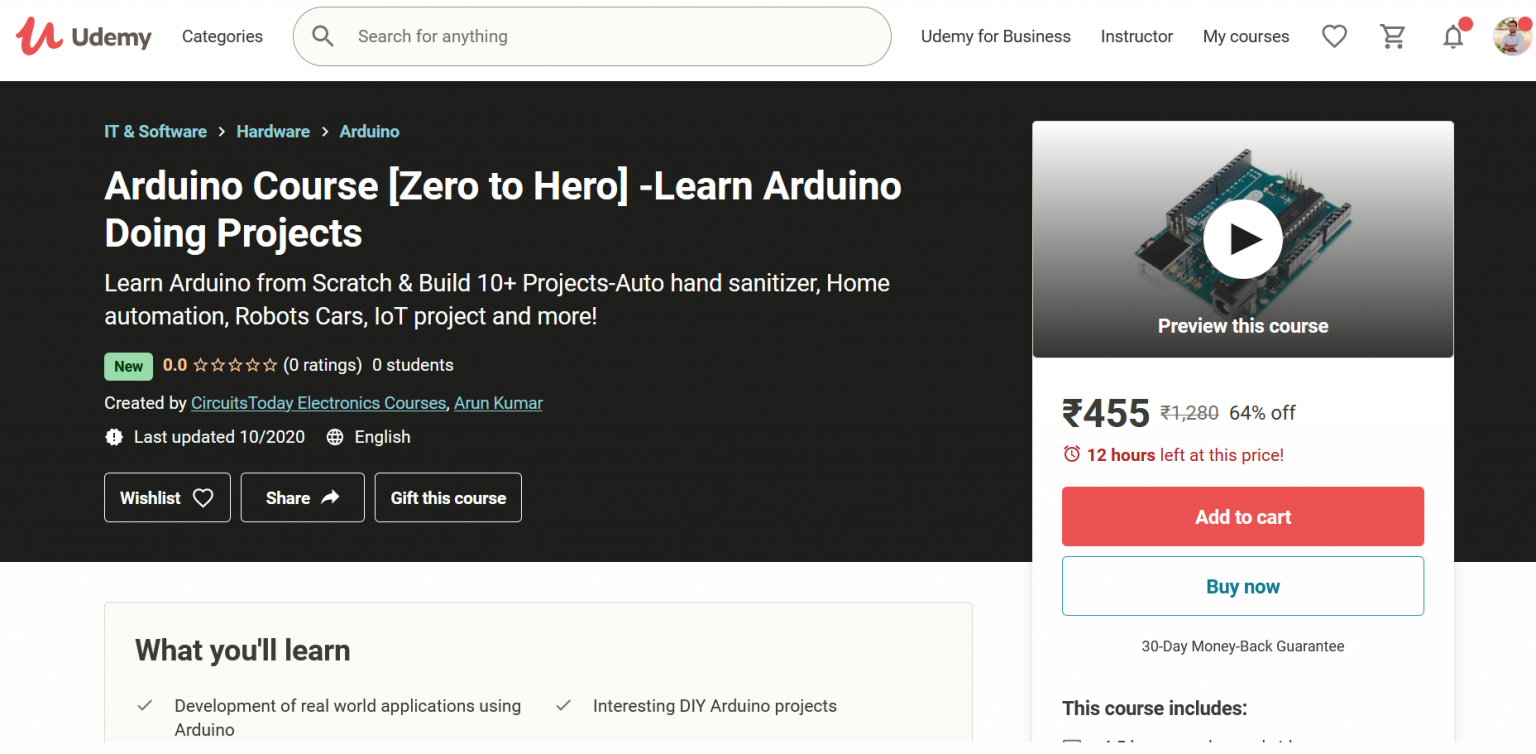Open My courses menu

pos(1246,36)
